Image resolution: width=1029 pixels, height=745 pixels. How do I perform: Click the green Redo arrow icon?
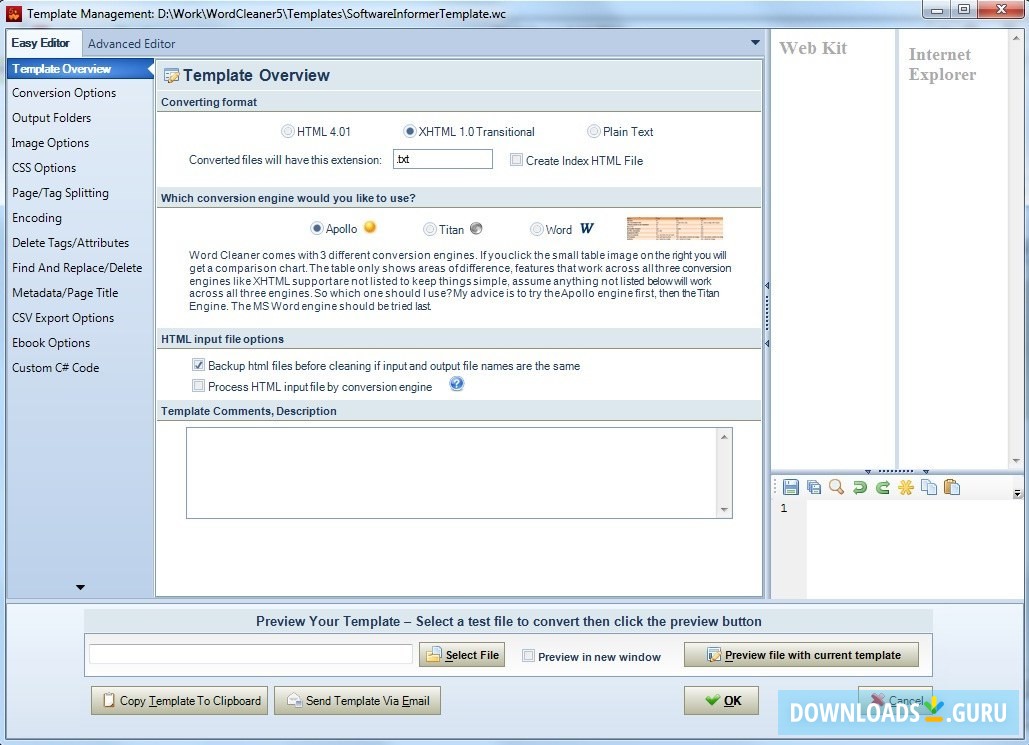883,487
